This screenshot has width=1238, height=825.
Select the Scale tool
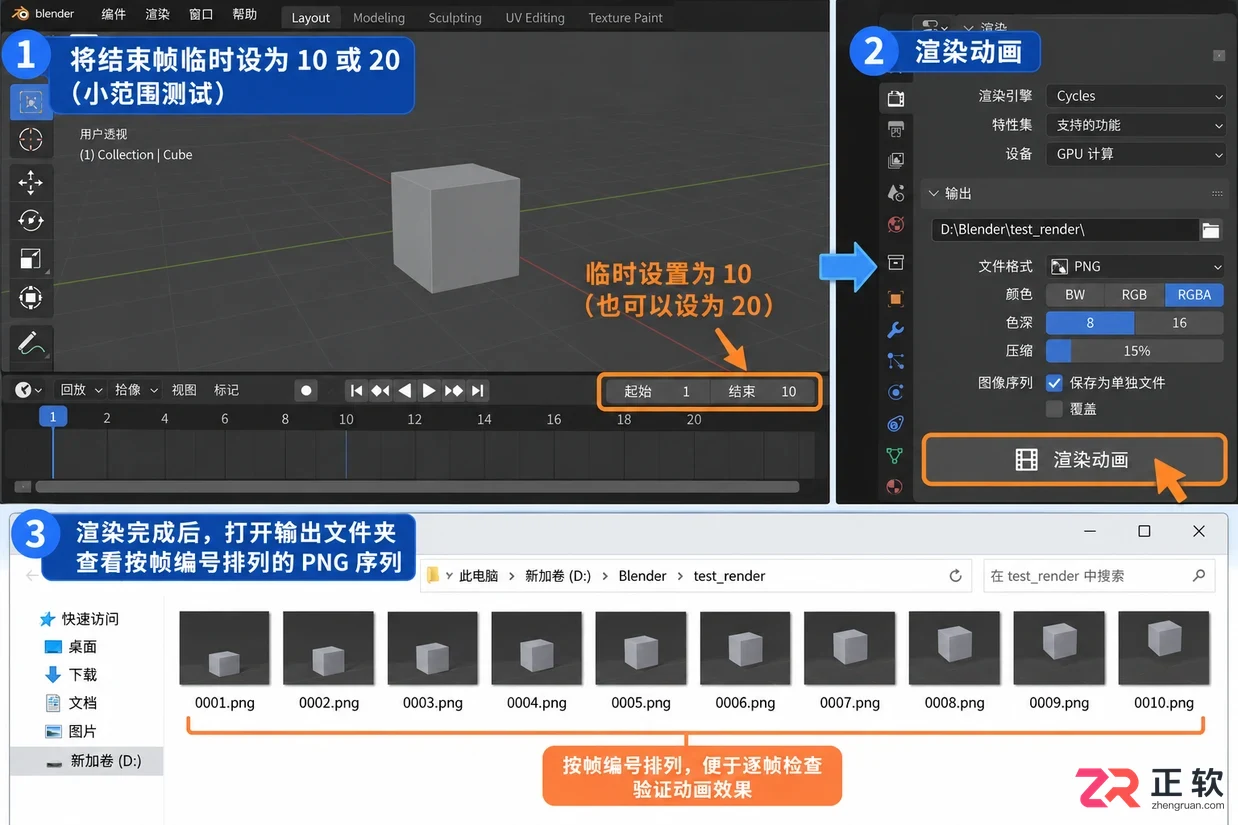[31, 259]
